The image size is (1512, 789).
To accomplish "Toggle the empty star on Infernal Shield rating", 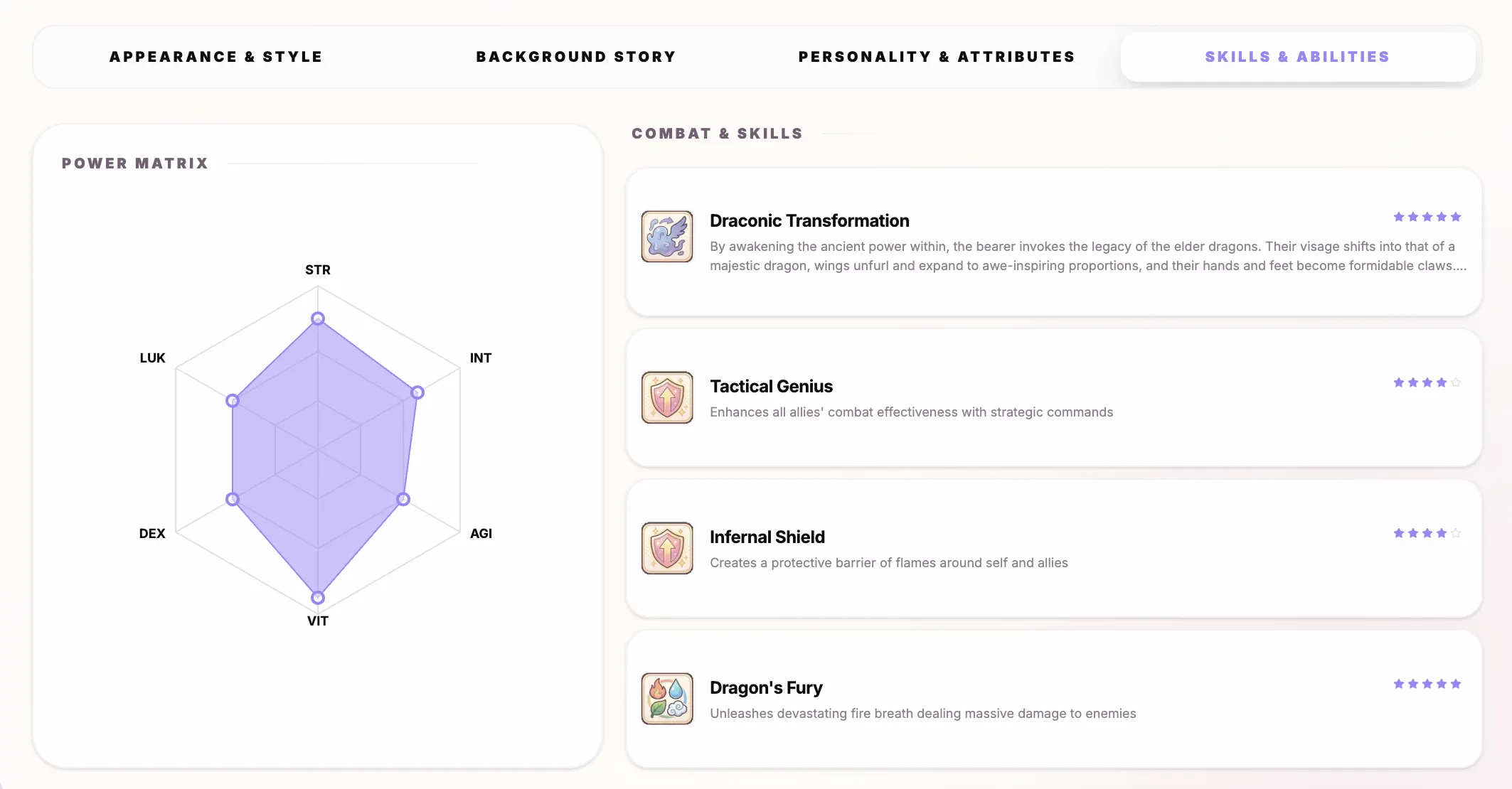I will point(1457,532).
